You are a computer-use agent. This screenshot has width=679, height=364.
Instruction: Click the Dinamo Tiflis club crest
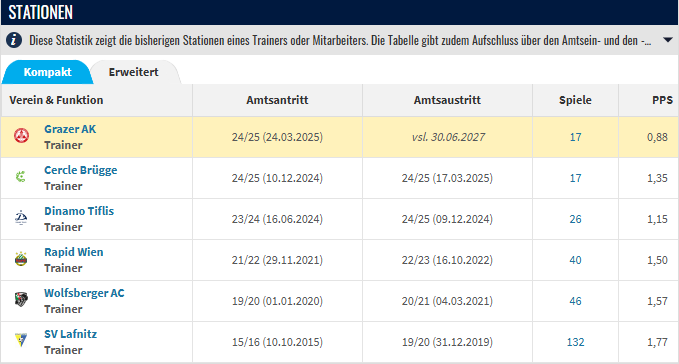(21, 218)
